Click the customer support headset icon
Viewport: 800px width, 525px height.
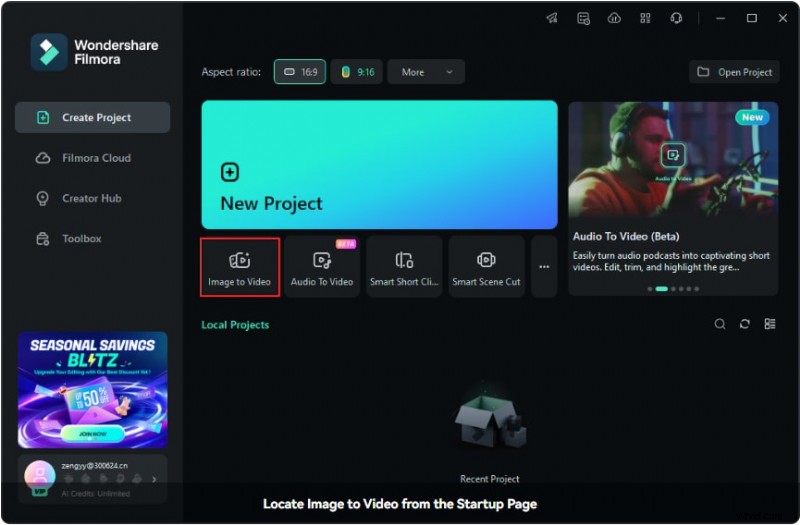pyautogui.click(x=676, y=18)
